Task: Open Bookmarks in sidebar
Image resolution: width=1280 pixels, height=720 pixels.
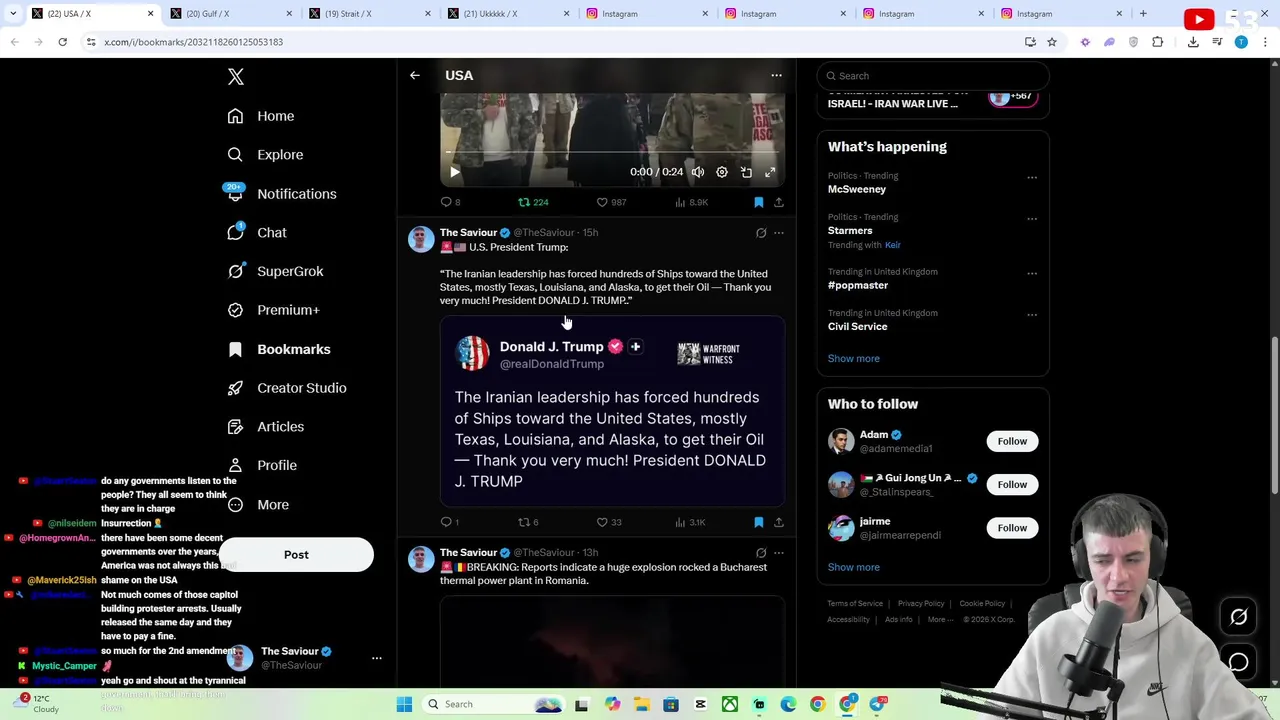Action: click(x=278, y=349)
